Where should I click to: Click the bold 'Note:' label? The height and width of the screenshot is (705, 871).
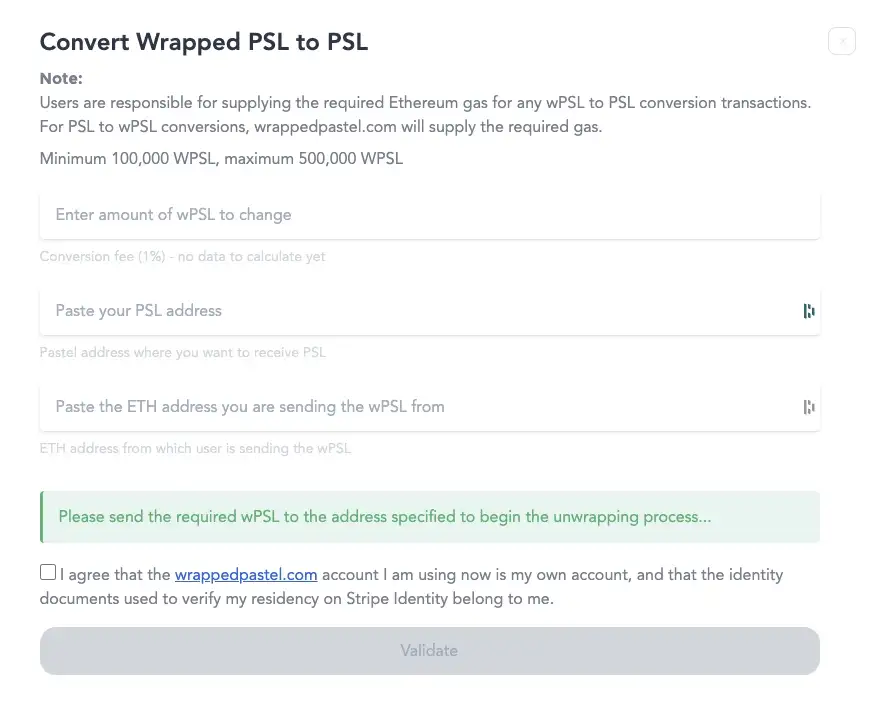(x=61, y=78)
